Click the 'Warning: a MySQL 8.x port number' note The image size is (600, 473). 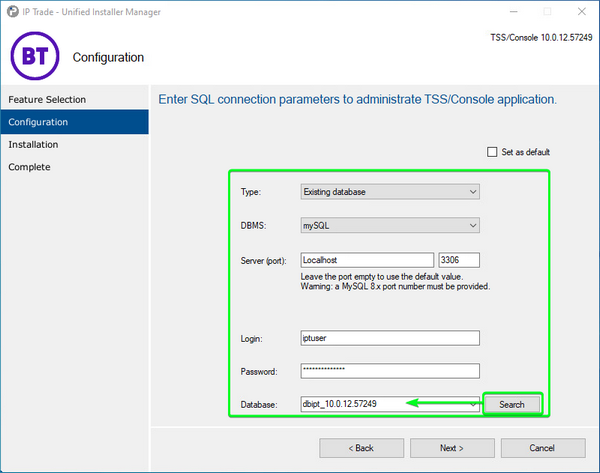tap(395, 287)
